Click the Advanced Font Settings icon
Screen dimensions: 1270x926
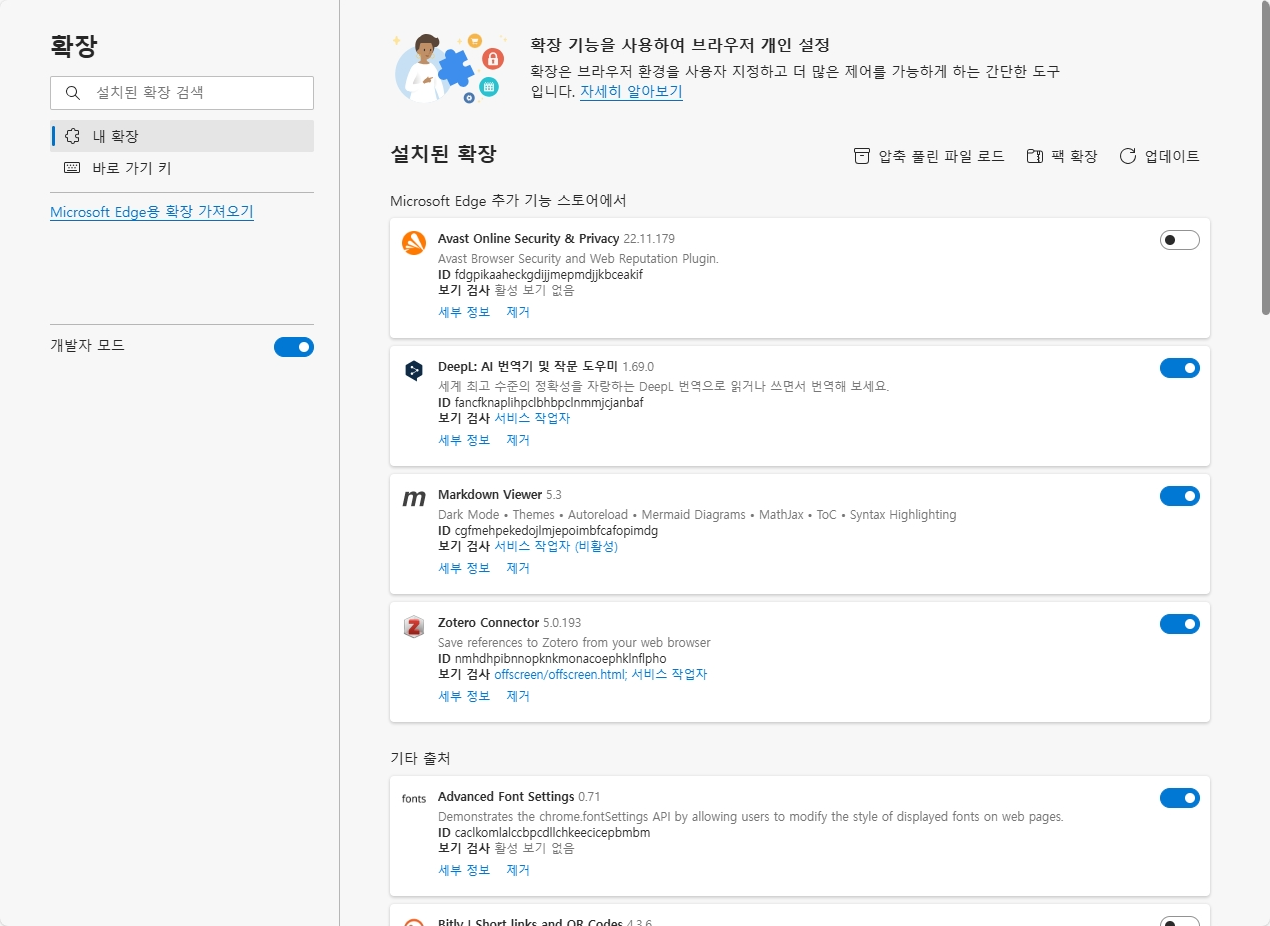414,799
